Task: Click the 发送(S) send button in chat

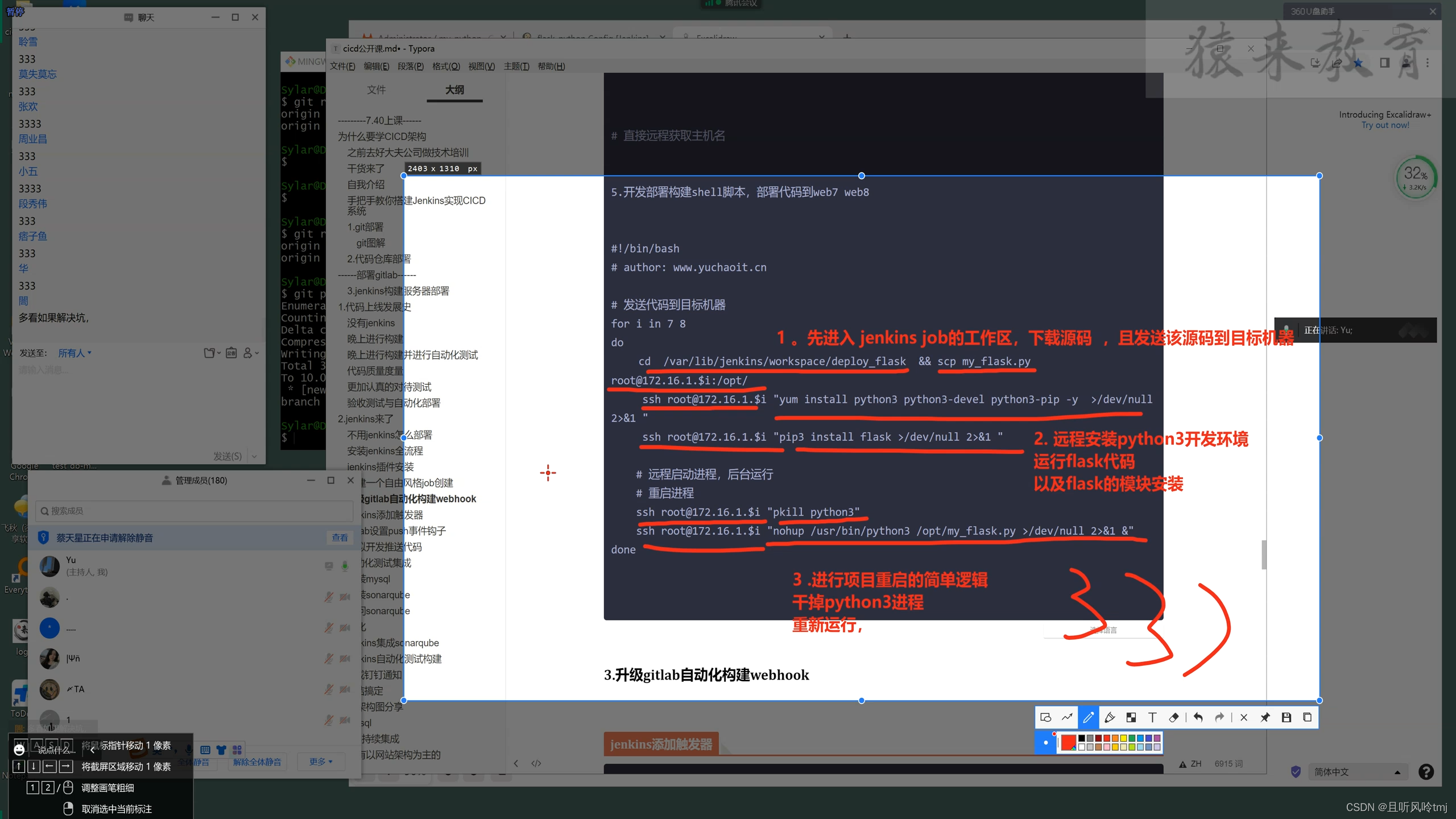Action: (x=227, y=456)
